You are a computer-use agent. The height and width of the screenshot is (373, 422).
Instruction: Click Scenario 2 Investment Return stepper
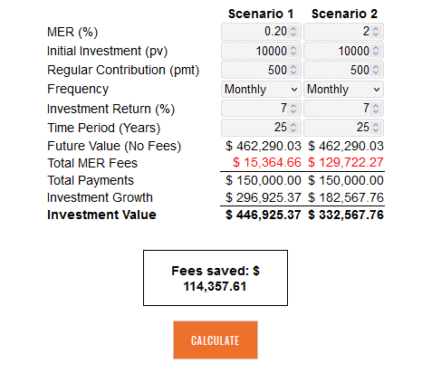click(376, 108)
